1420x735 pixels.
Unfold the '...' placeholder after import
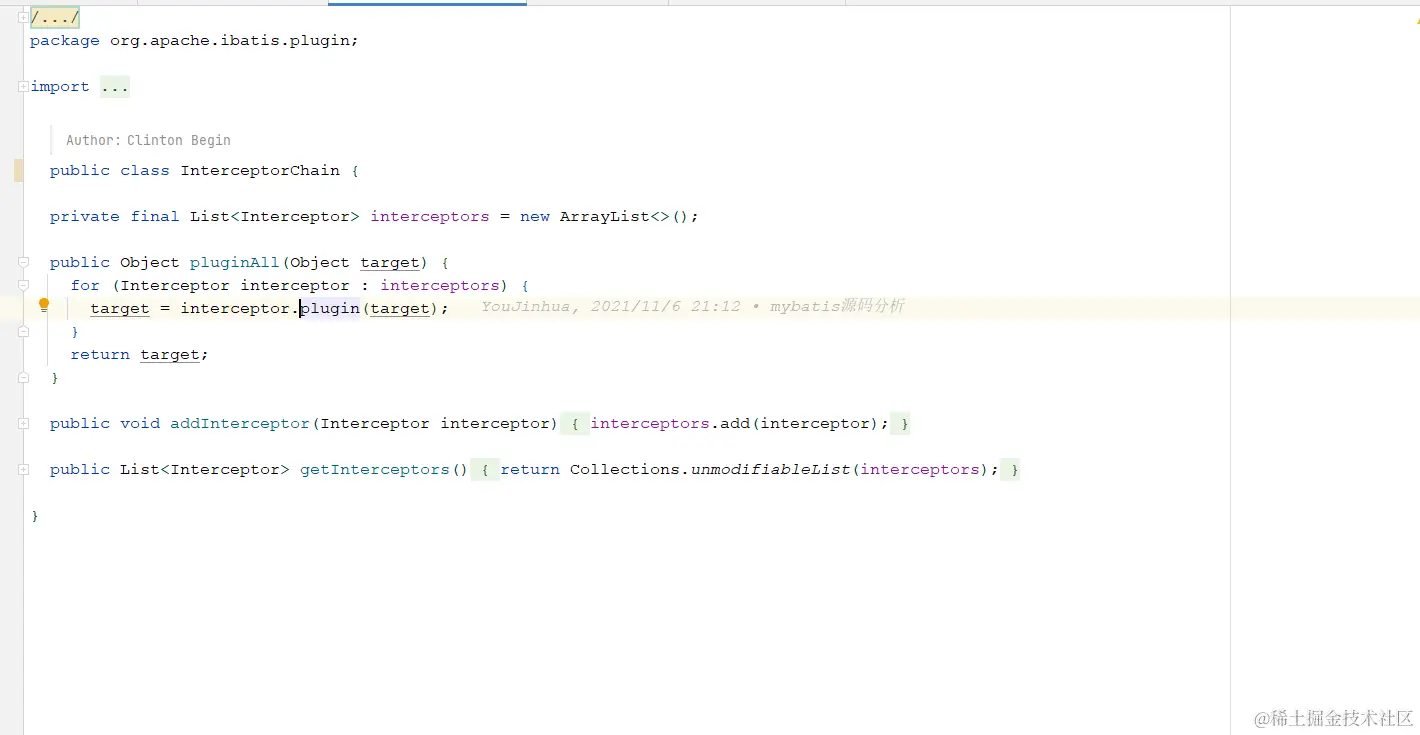pos(115,87)
